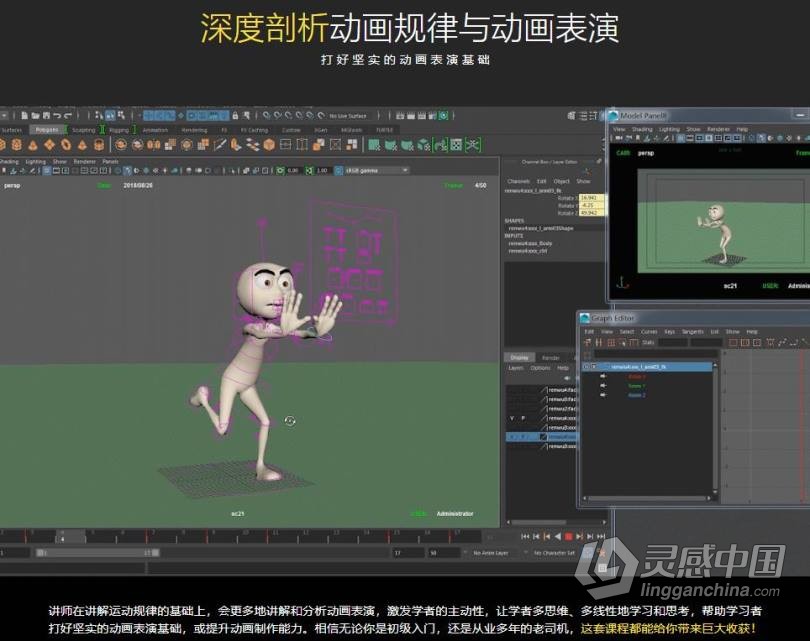Play backwards using the left arrow
Screen dimensions: 810x641
pos(558,537)
